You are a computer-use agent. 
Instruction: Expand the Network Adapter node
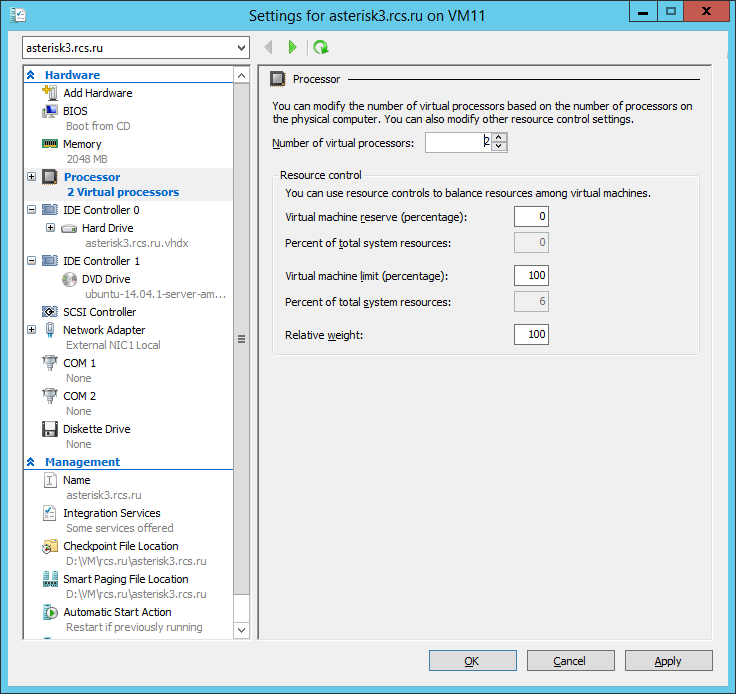31,329
